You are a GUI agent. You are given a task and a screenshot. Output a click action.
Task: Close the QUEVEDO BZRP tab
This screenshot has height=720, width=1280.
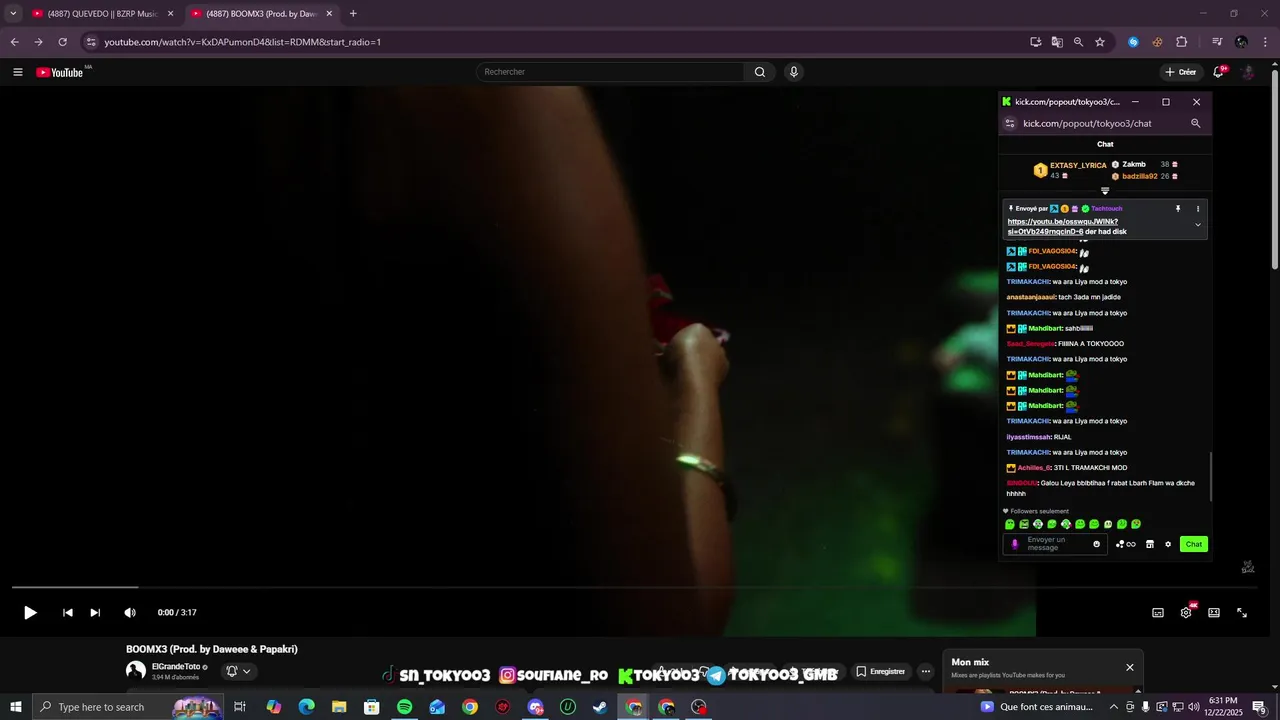coord(170,14)
